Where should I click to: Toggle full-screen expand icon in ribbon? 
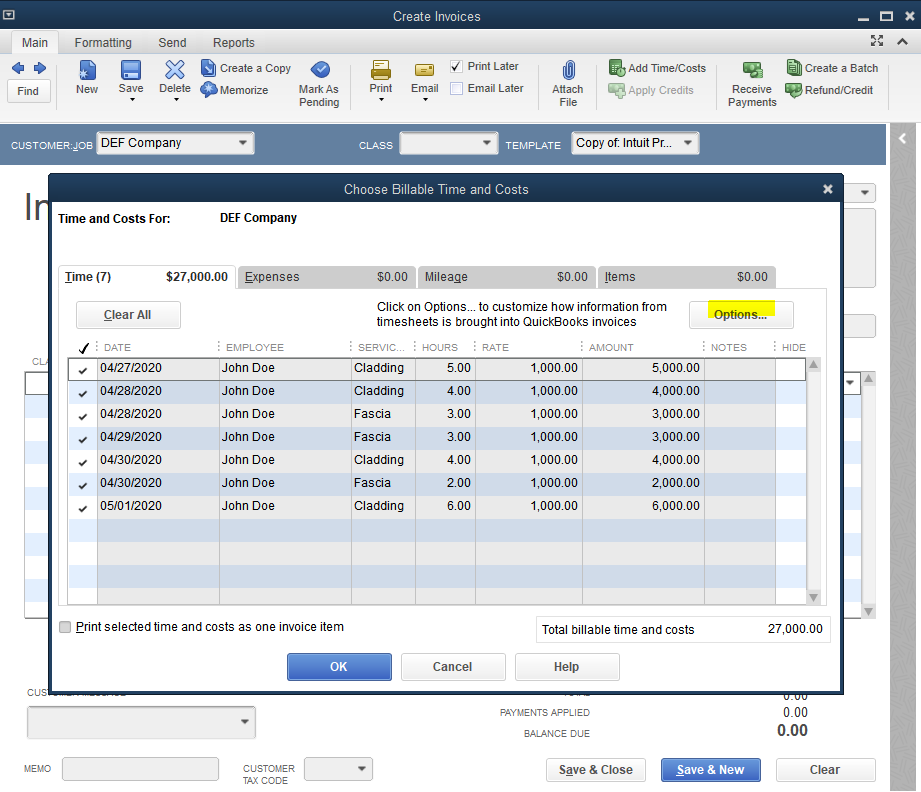coord(877,41)
